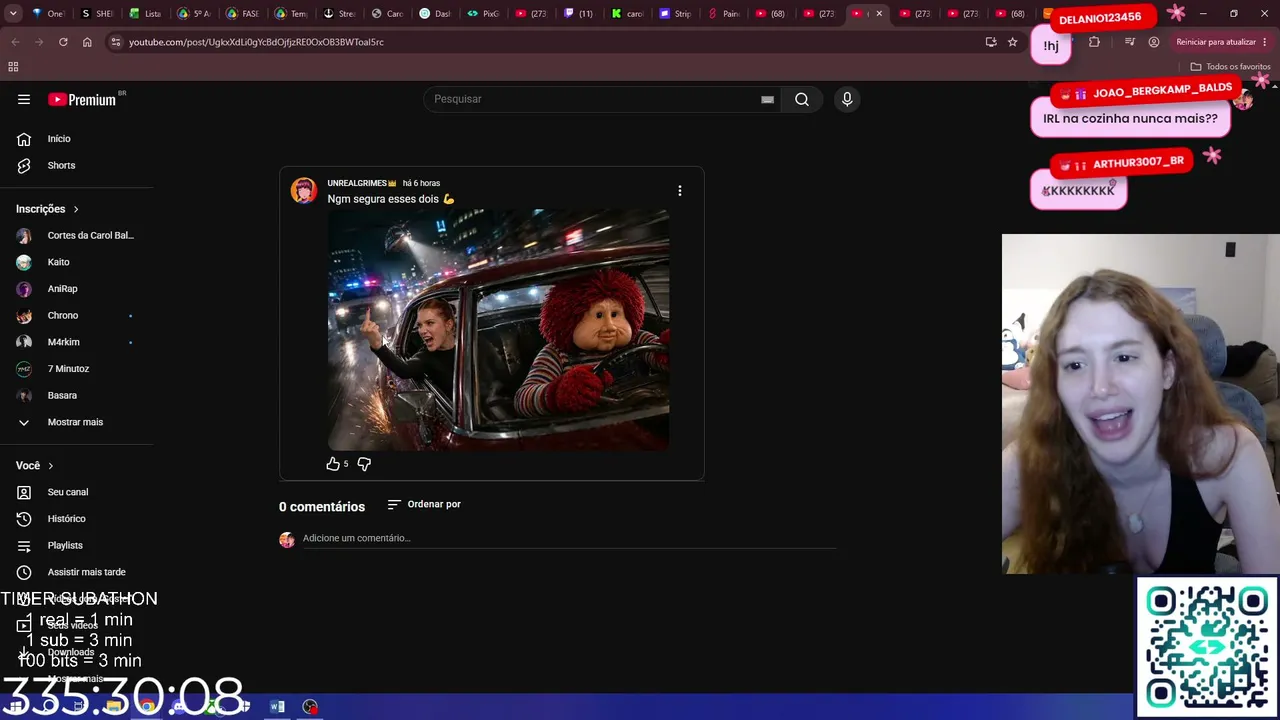Screen dimensions: 1280x720
Task: Like the UNREALGRIMES post
Action: (333, 464)
